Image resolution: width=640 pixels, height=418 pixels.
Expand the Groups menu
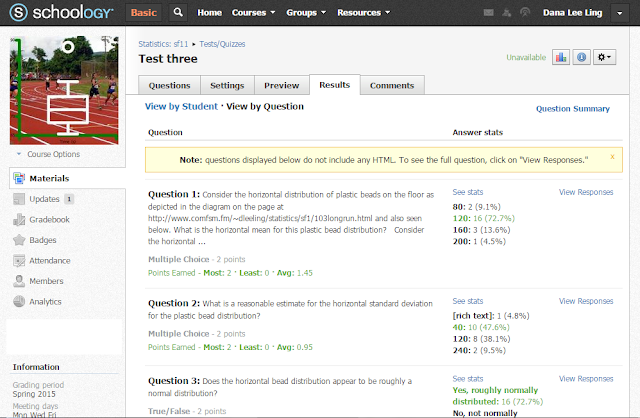point(306,13)
